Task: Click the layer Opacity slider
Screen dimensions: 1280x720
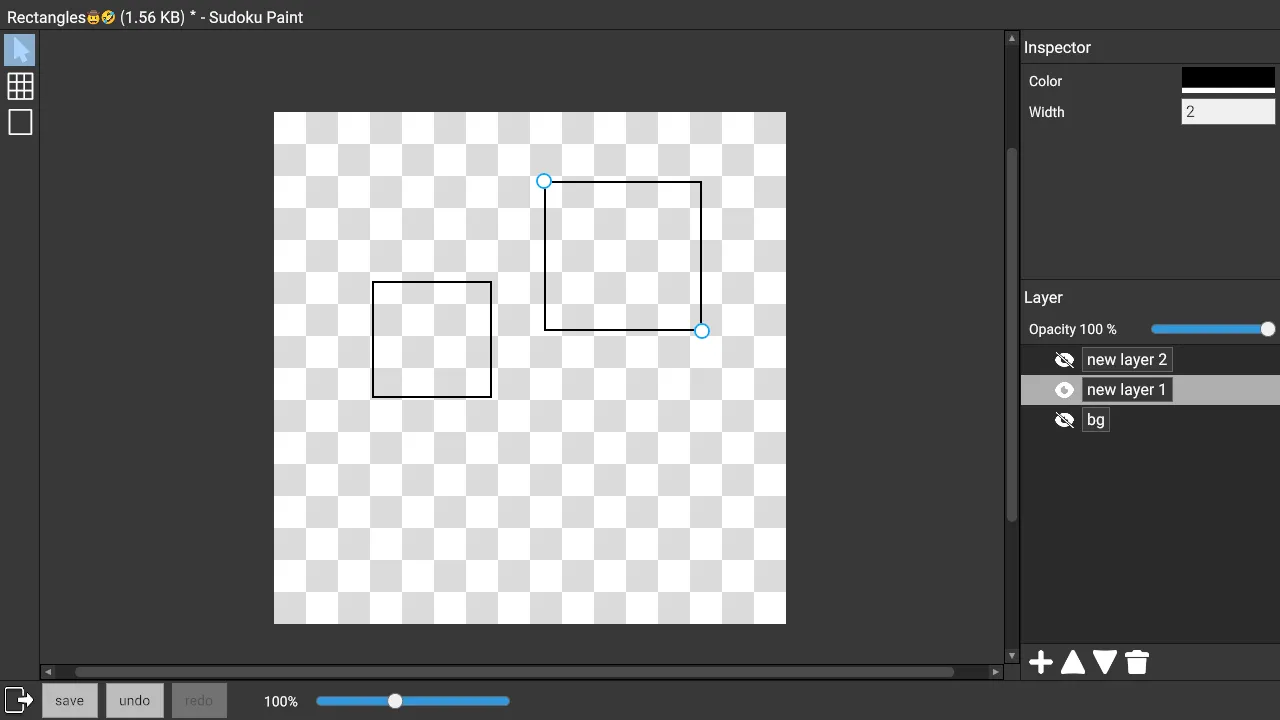Action: click(1212, 329)
